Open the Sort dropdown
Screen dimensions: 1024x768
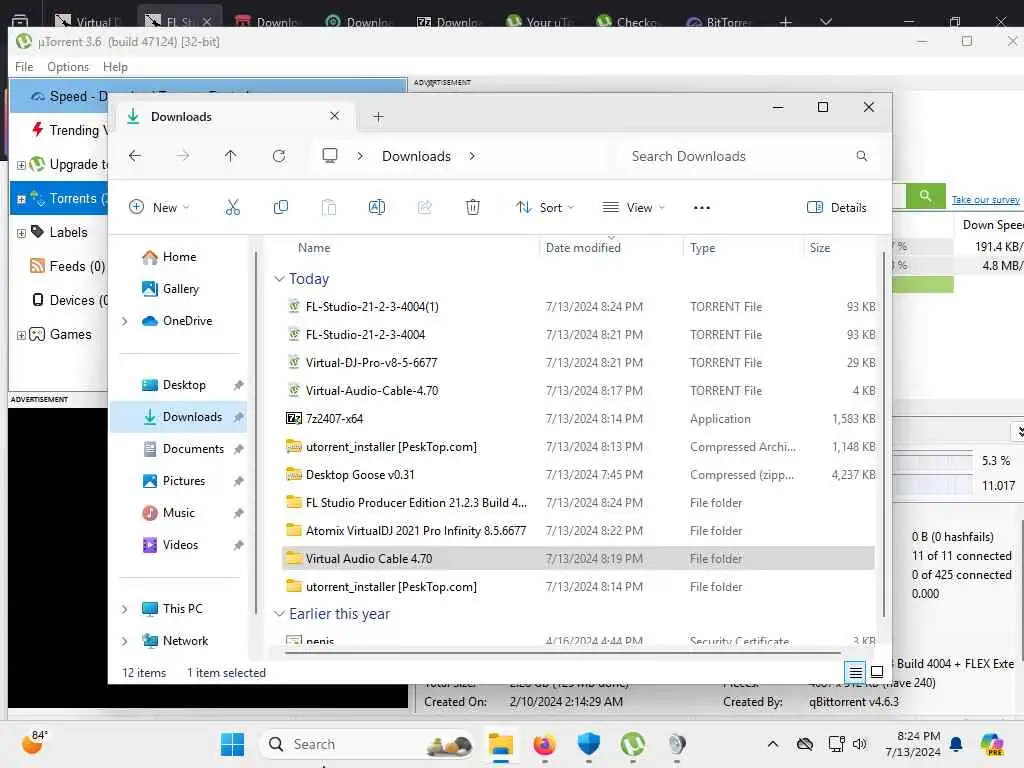click(x=545, y=208)
